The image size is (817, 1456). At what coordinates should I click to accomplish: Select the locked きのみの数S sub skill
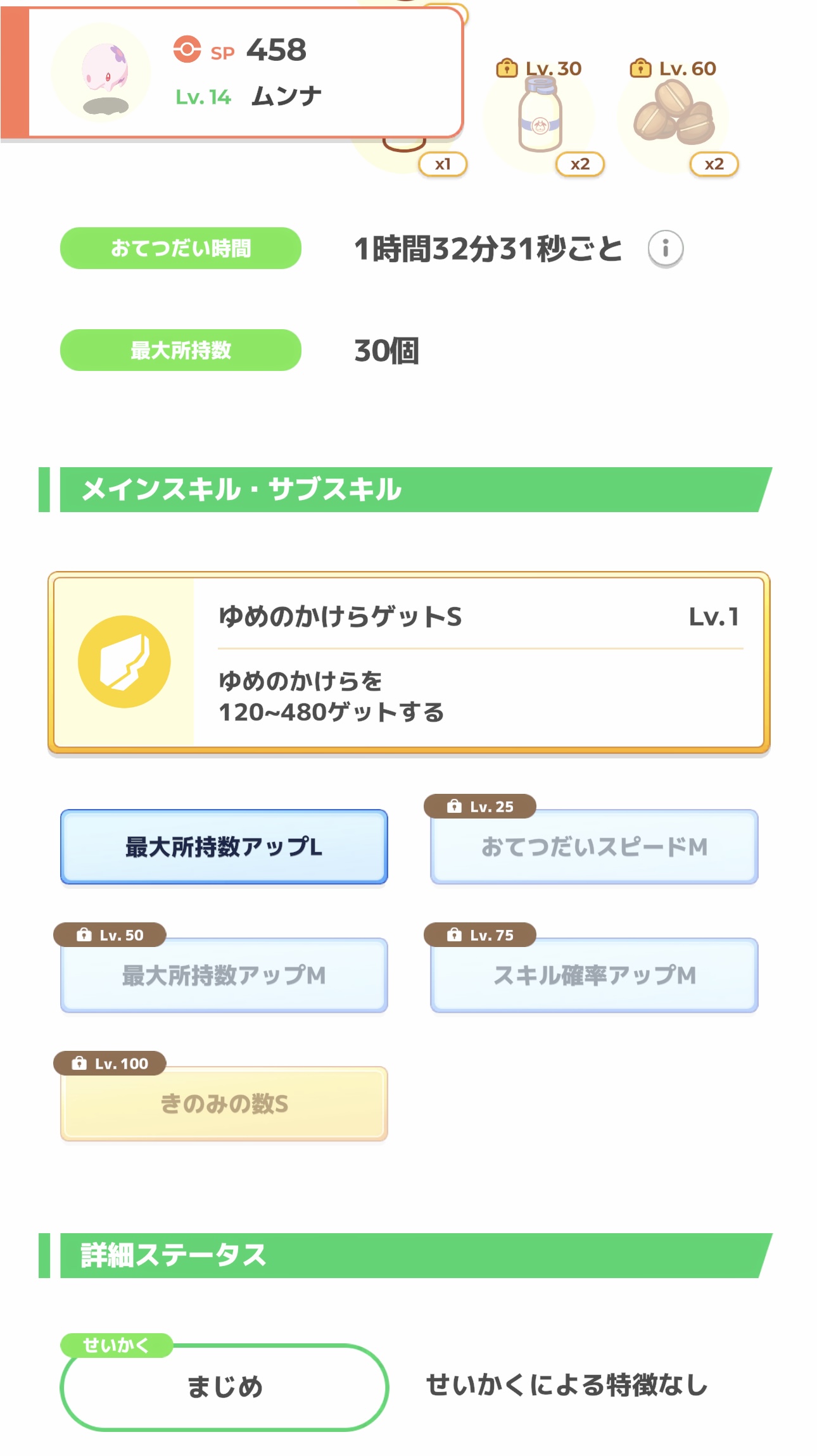pyautogui.click(x=224, y=1104)
